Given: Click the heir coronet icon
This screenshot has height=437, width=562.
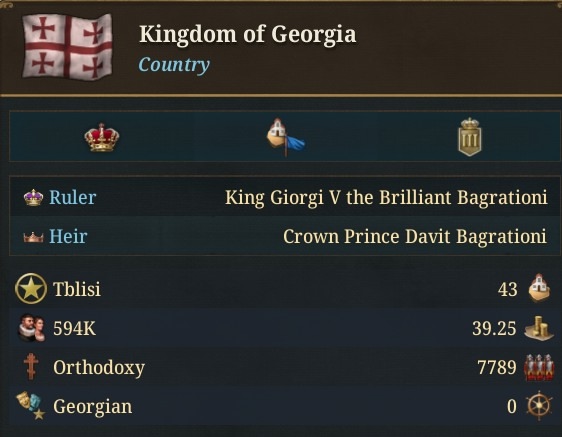Looking at the screenshot, I should point(33,237).
